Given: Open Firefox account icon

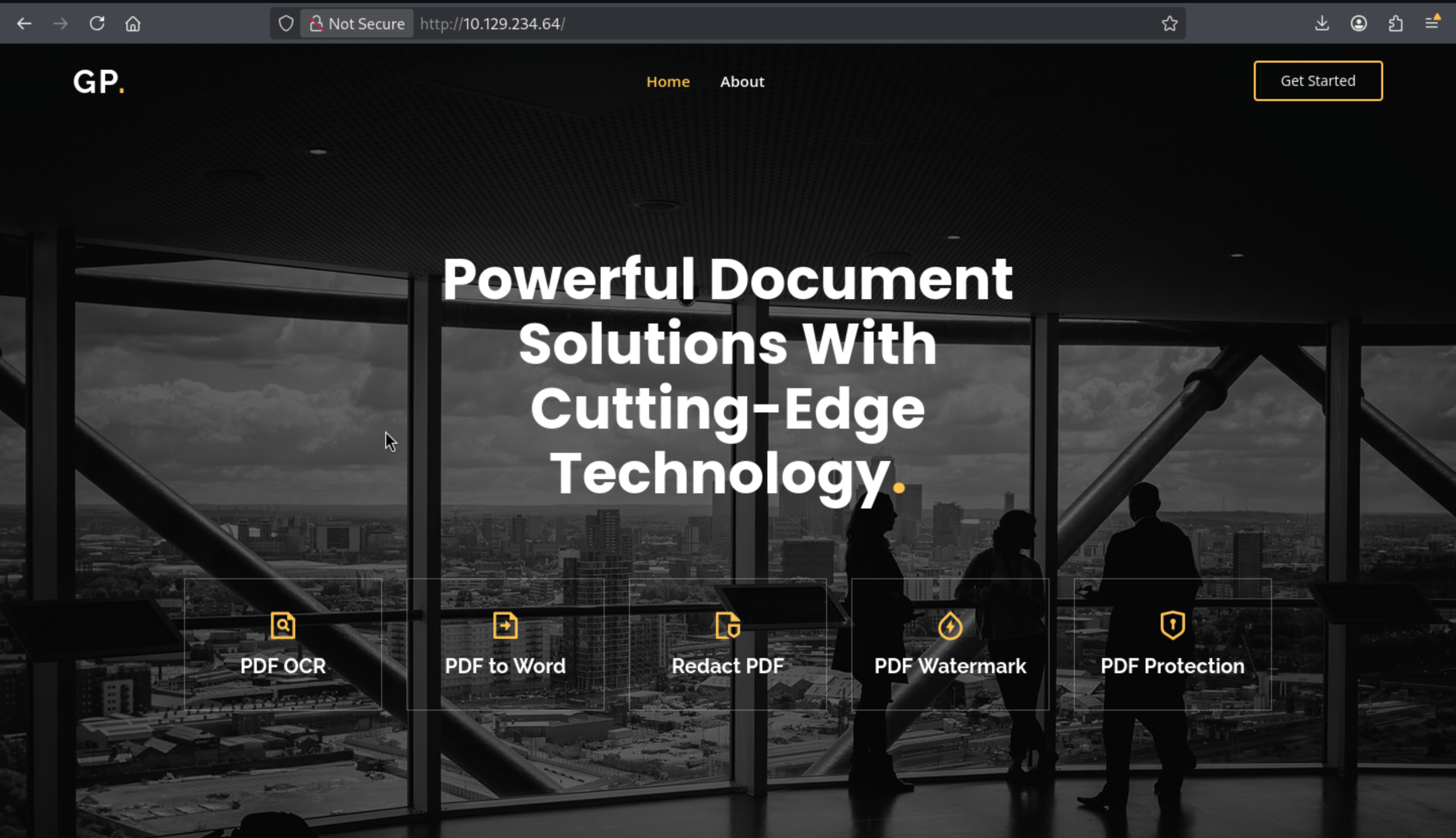Looking at the screenshot, I should 1359,24.
